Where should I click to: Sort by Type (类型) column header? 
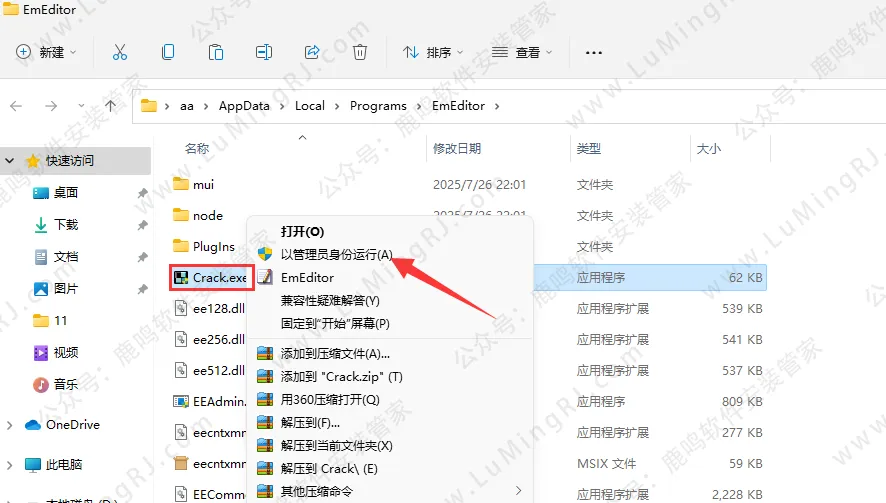pos(588,149)
